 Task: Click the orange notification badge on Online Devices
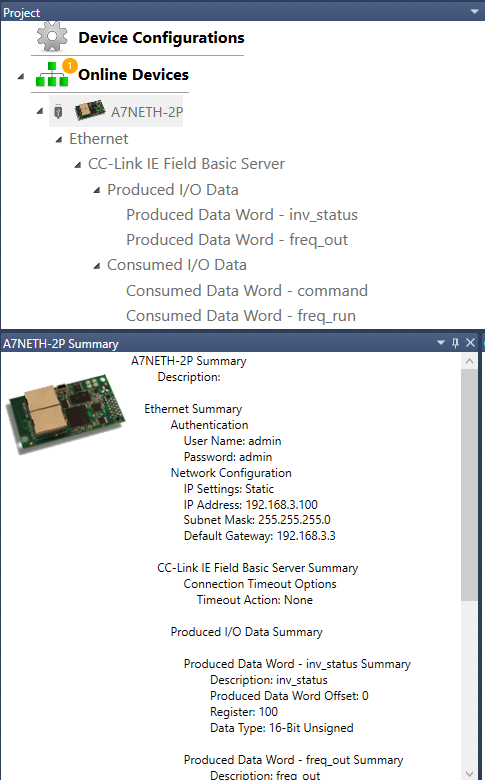click(x=70, y=65)
